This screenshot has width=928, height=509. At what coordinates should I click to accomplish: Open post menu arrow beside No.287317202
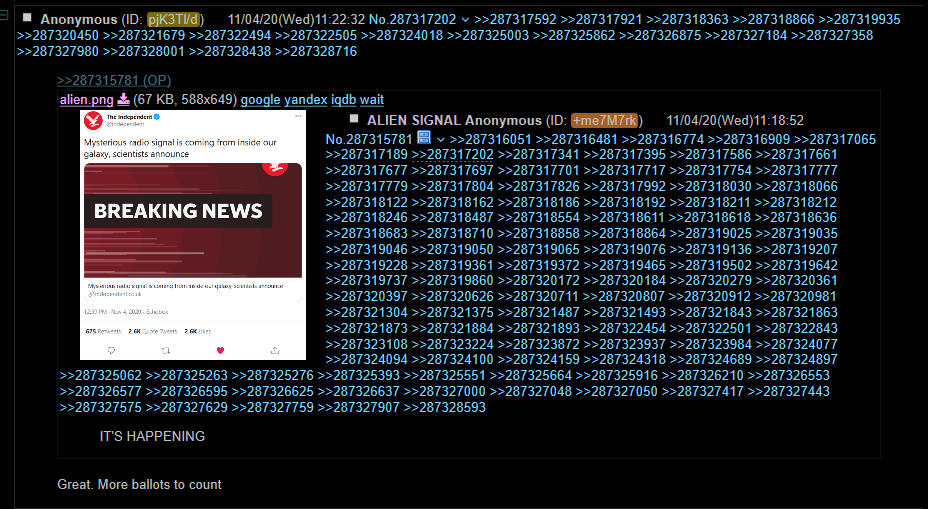point(465,20)
